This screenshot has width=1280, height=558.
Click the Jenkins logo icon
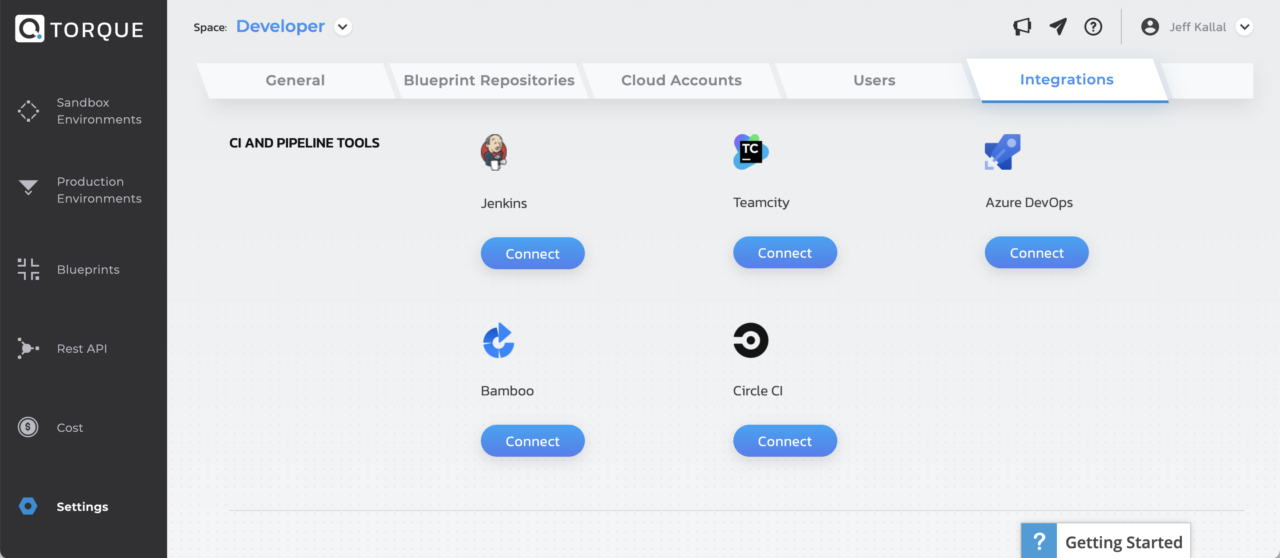pos(493,152)
